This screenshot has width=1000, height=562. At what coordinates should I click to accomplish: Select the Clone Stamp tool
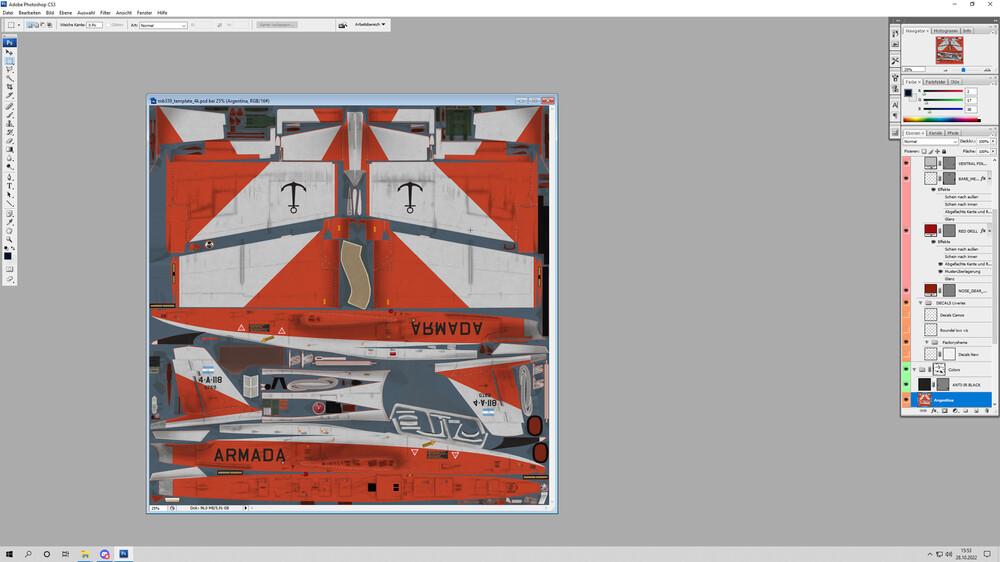point(9,124)
